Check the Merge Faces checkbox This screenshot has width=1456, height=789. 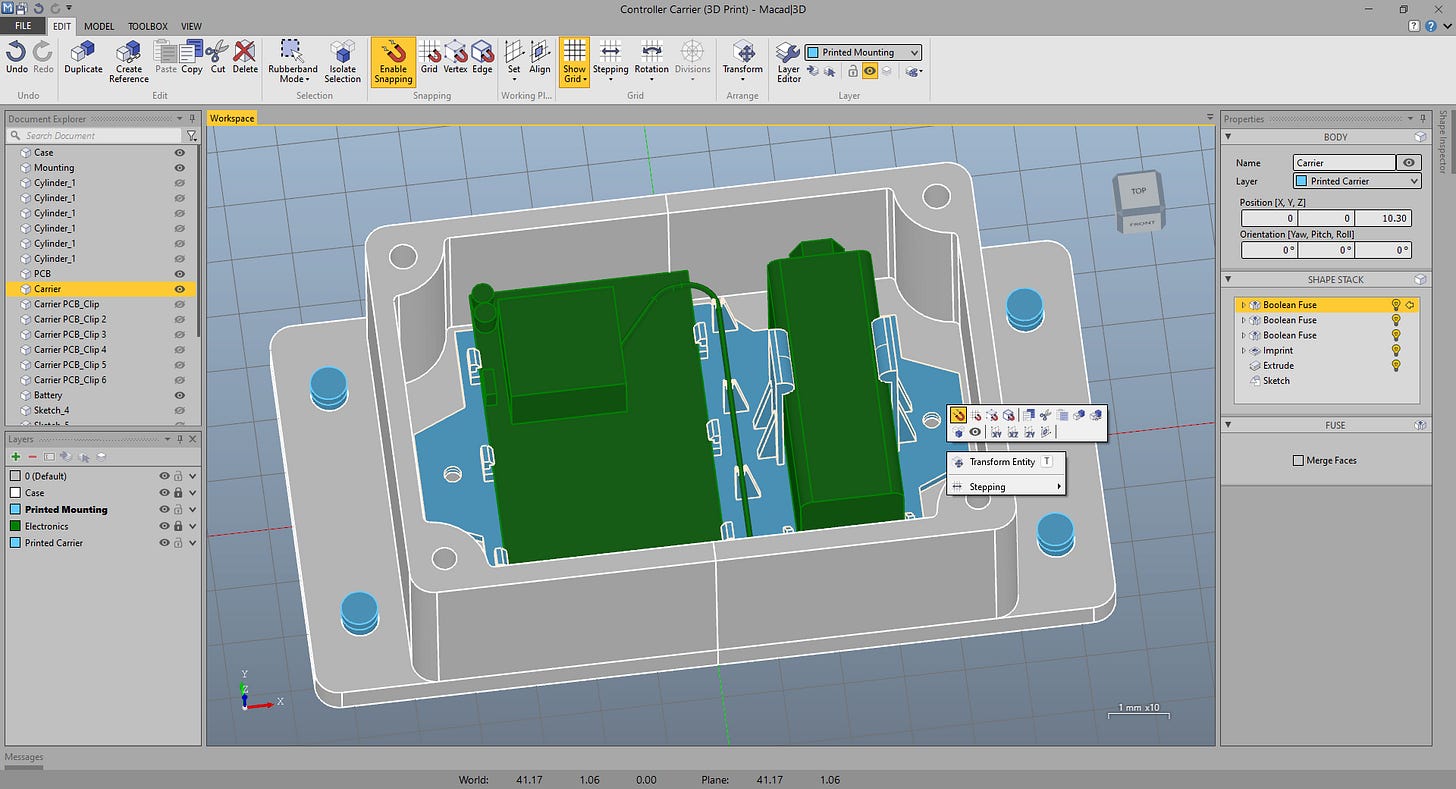point(1298,461)
